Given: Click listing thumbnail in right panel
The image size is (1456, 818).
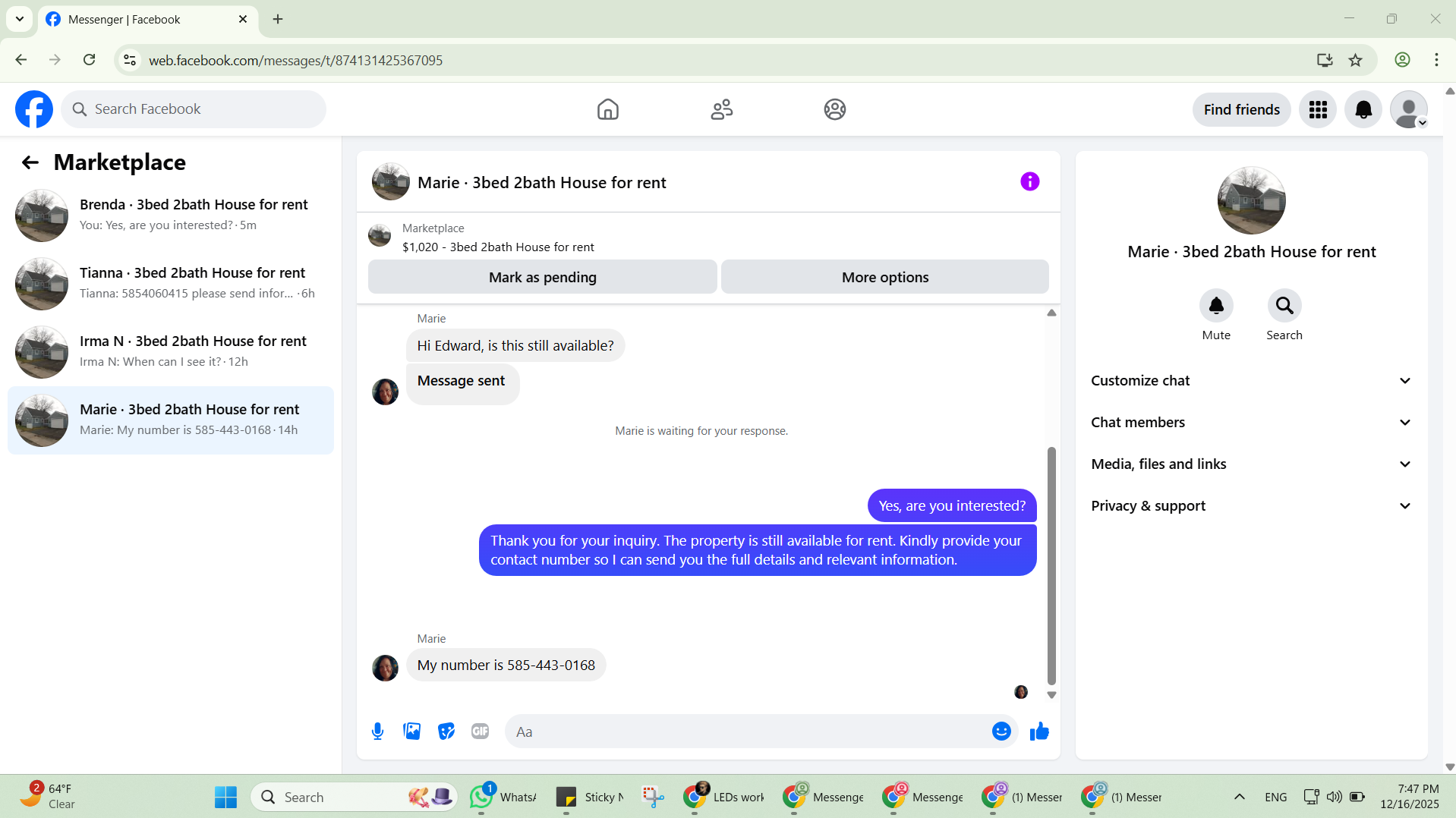Looking at the screenshot, I should click(x=1251, y=201).
